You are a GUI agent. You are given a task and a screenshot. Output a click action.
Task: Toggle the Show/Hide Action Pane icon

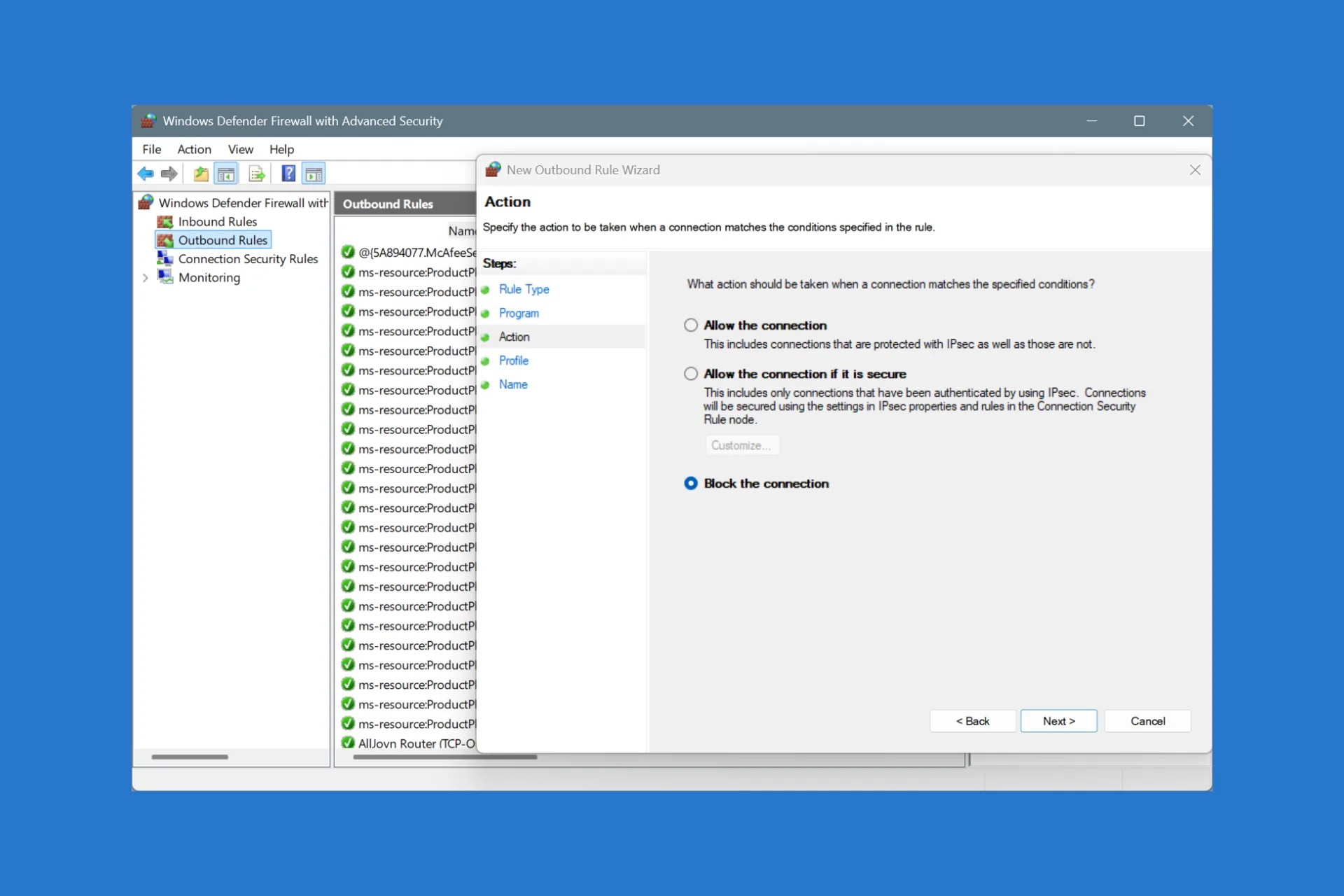[314, 174]
